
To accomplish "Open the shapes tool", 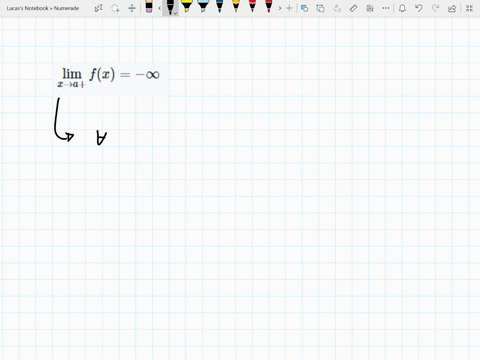I will pos(304,8).
